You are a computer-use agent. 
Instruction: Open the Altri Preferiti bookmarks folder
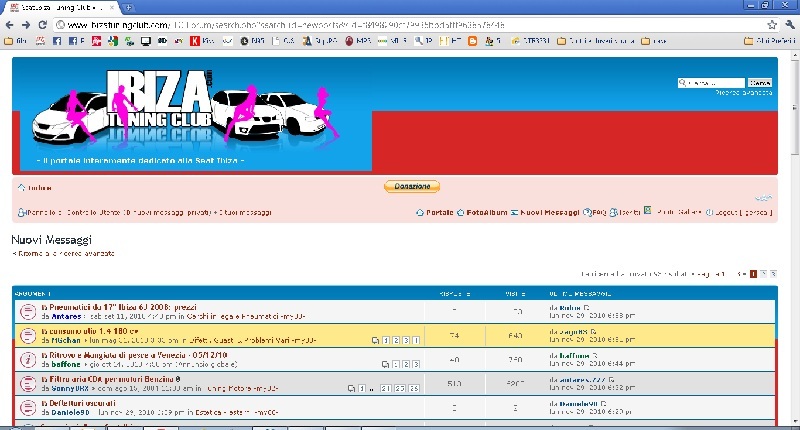pyautogui.click(x=770, y=41)
